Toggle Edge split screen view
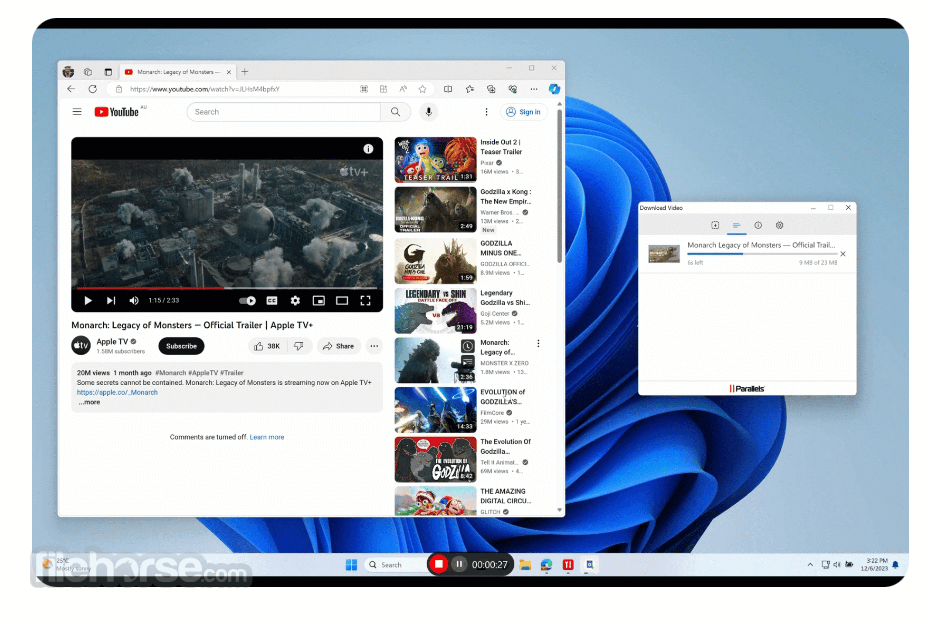This screenshot has width=932, height=618. point(448,89)
